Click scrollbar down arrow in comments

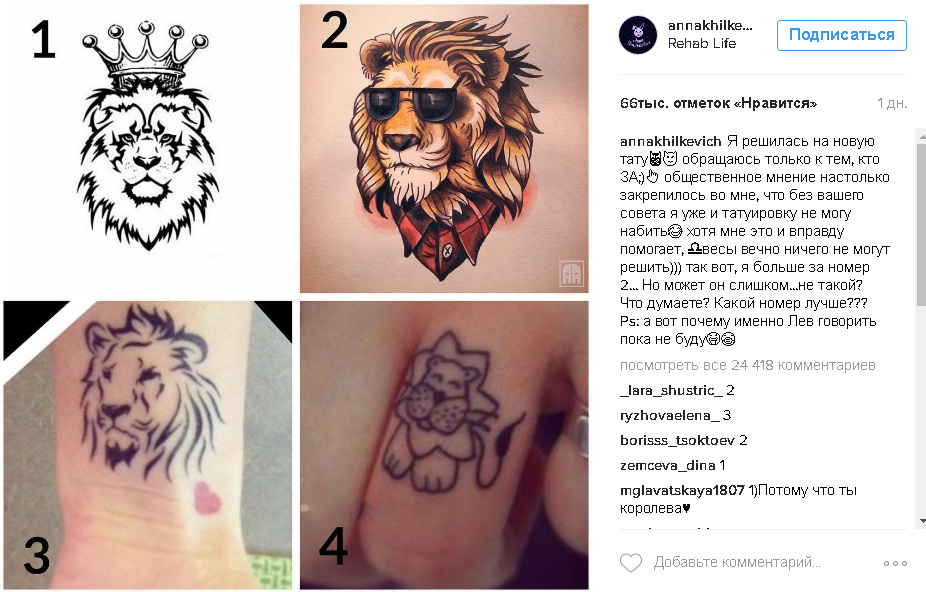(x=921, y=521)
